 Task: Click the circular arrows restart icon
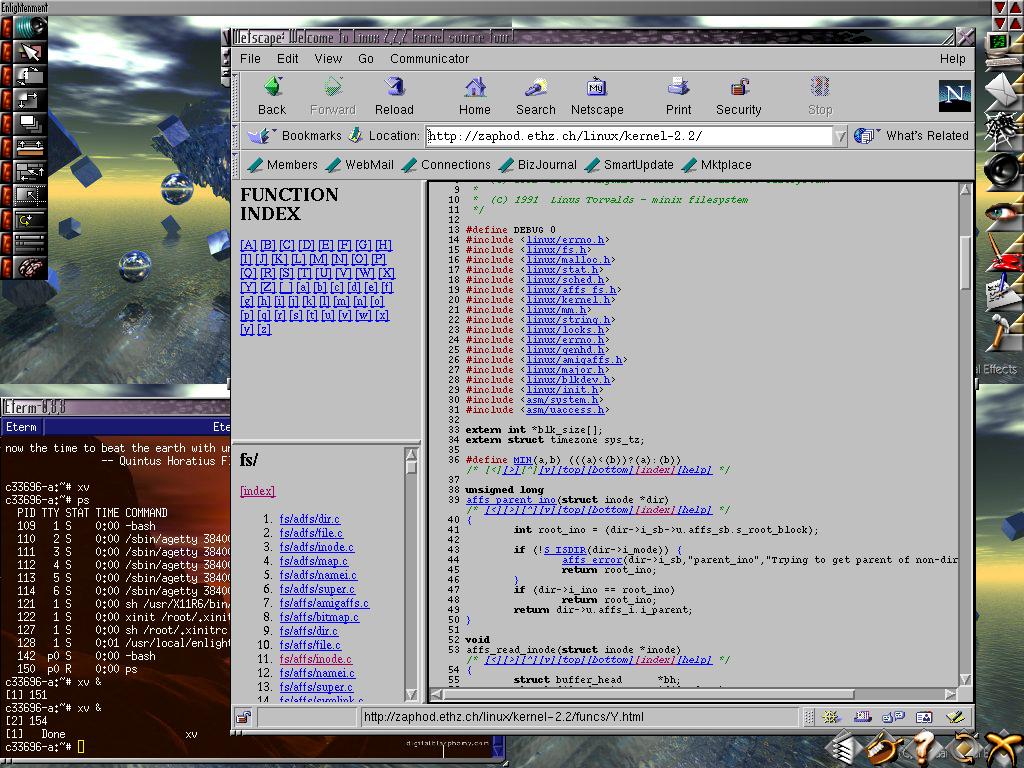965,750
